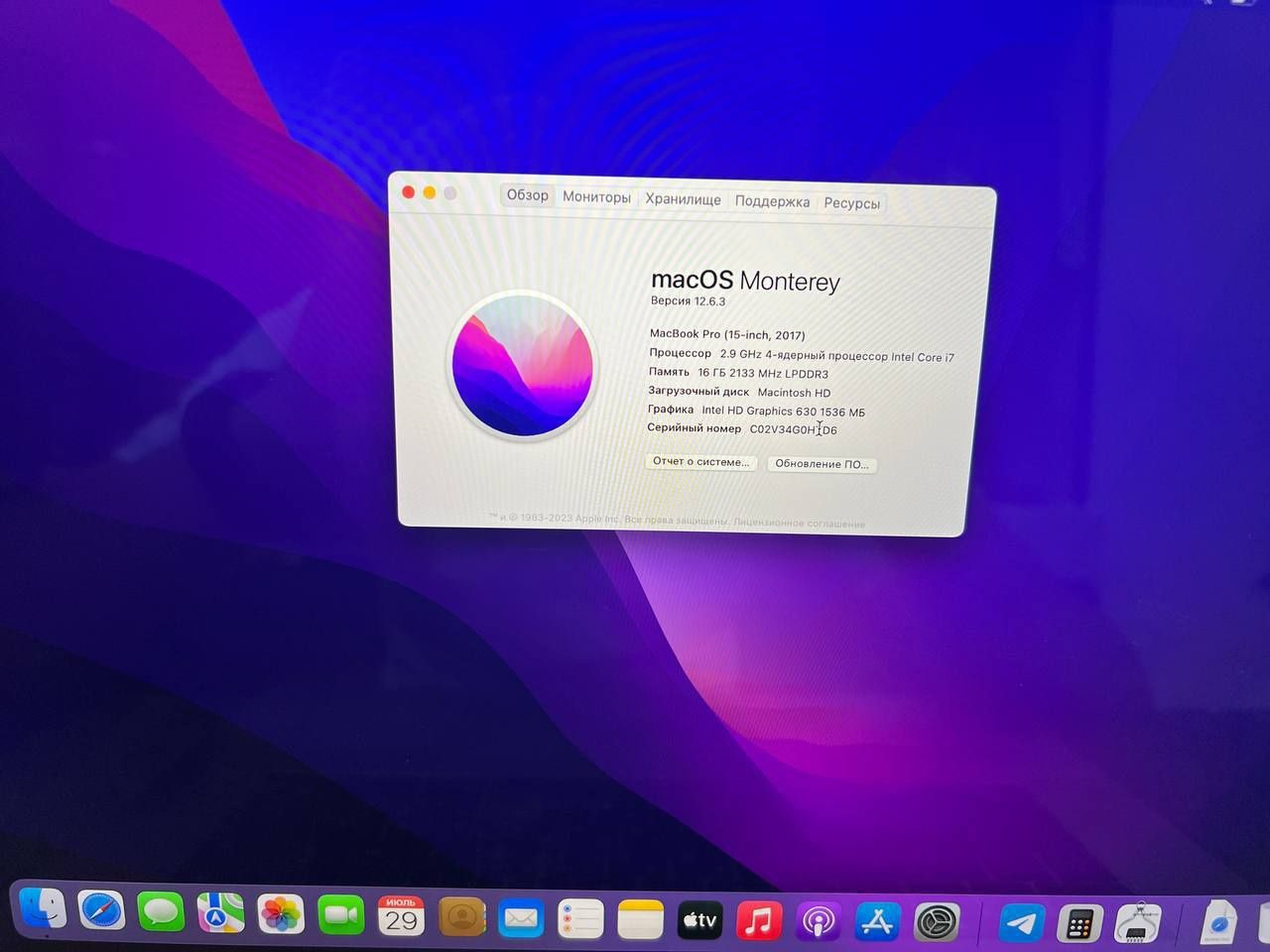
Task: Open Maps from the Dock
Action: pyautogui.click(x=220, y=913)
